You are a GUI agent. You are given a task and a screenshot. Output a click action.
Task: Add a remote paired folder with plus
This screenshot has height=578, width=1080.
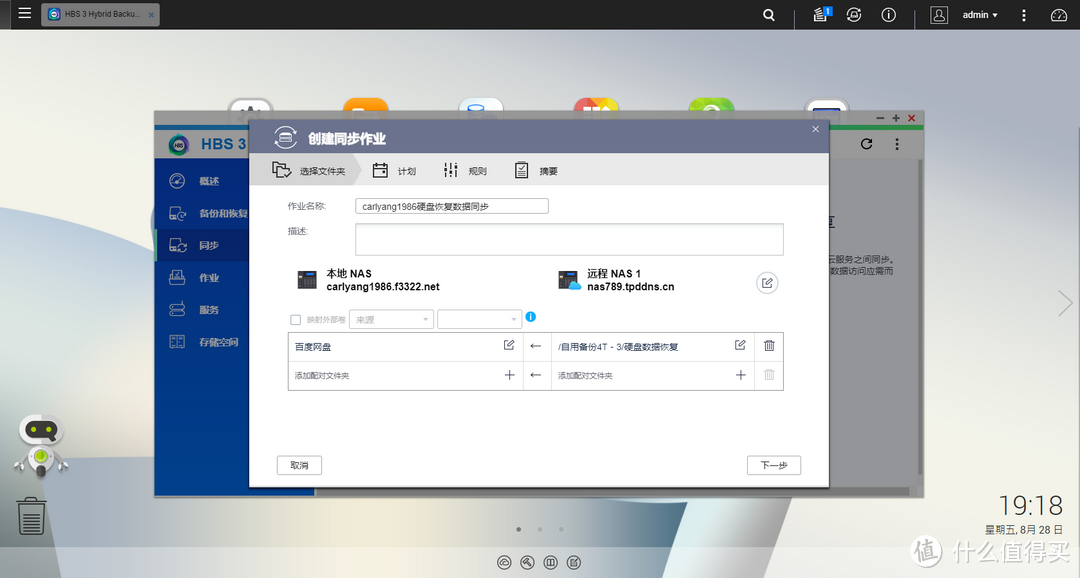click(741, 375)
